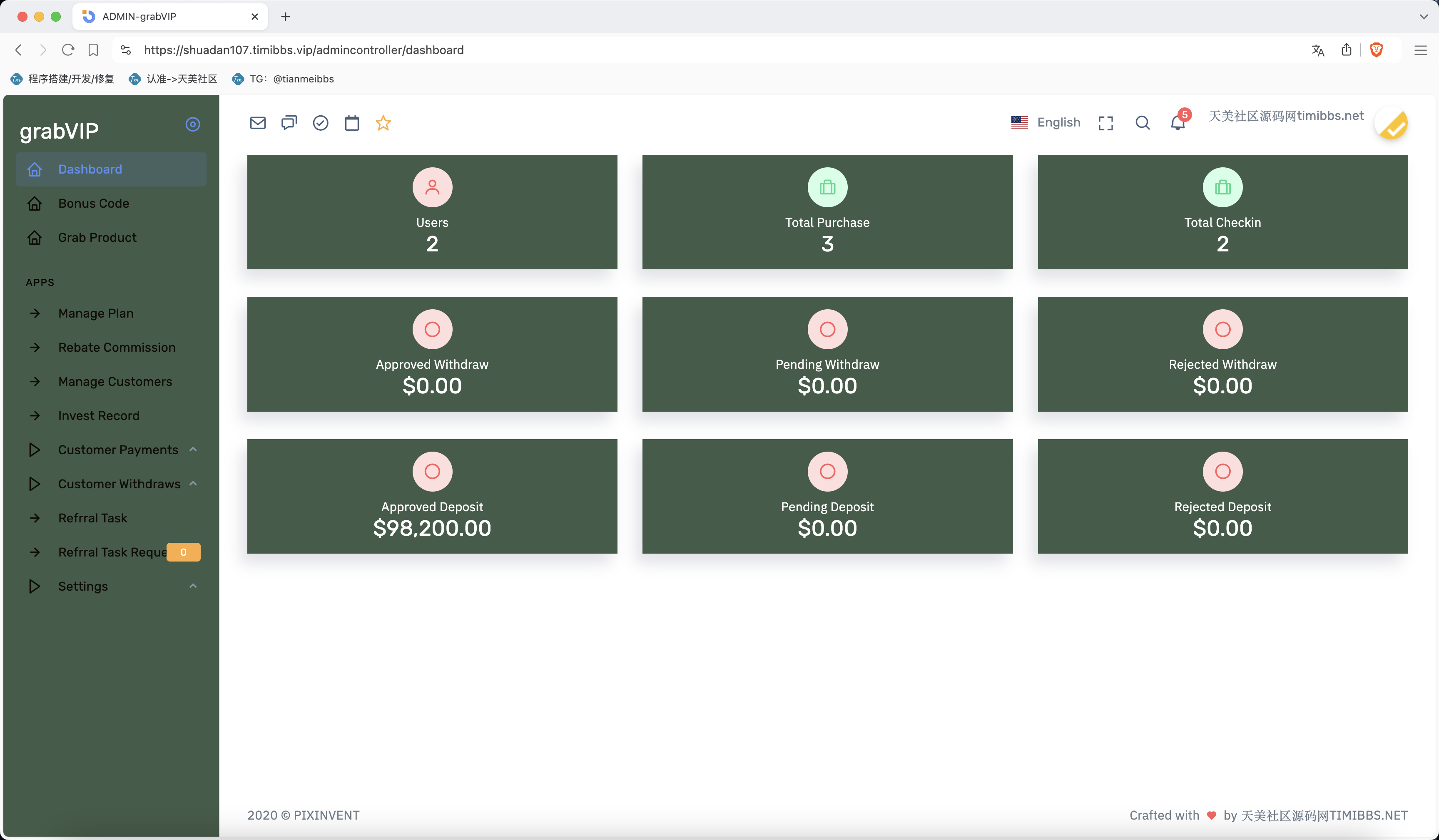Bookmark page using browser bookmark icon

[93, 50]
